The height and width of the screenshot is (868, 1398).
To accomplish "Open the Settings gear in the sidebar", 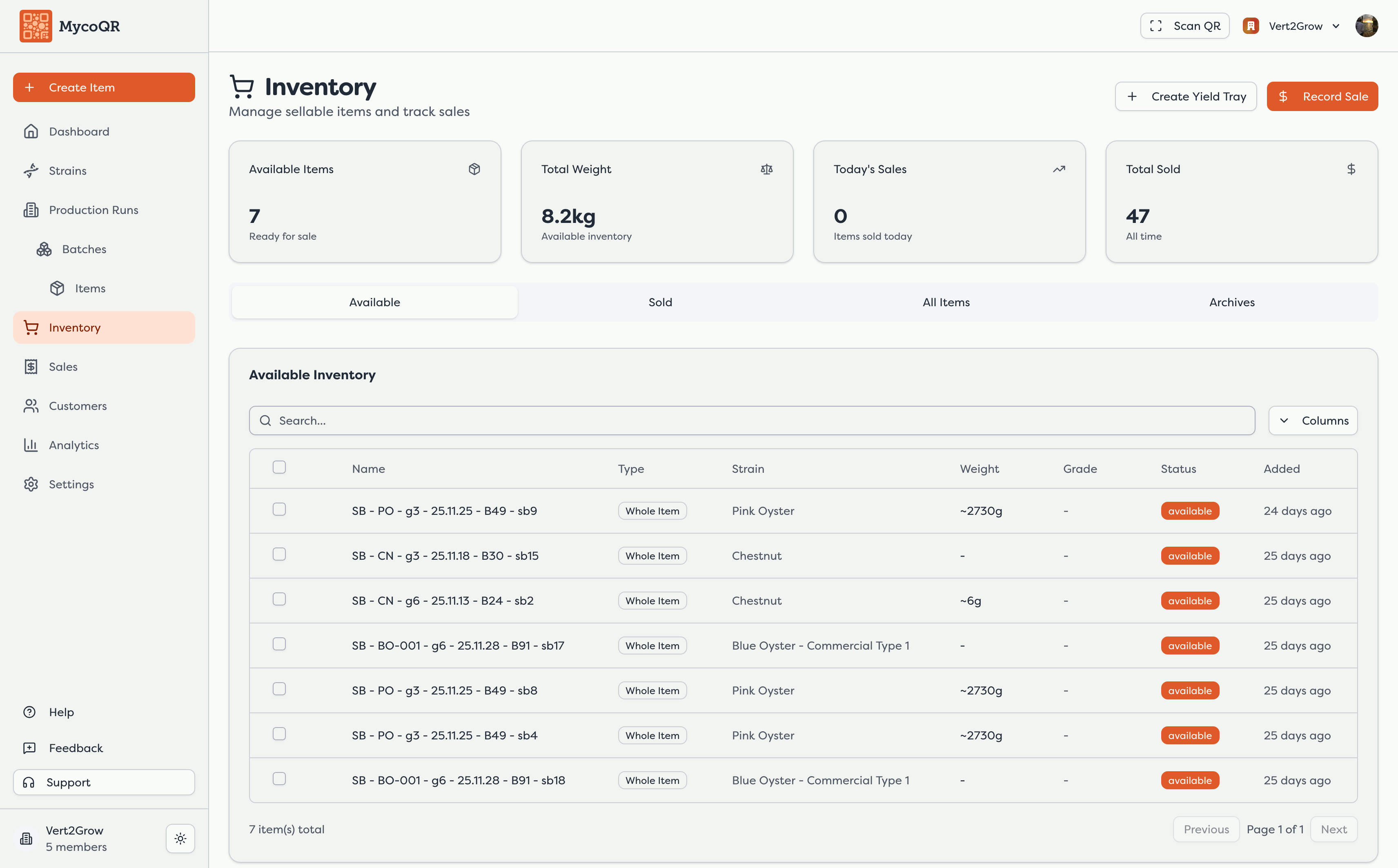I will click(x=71, y=484).
